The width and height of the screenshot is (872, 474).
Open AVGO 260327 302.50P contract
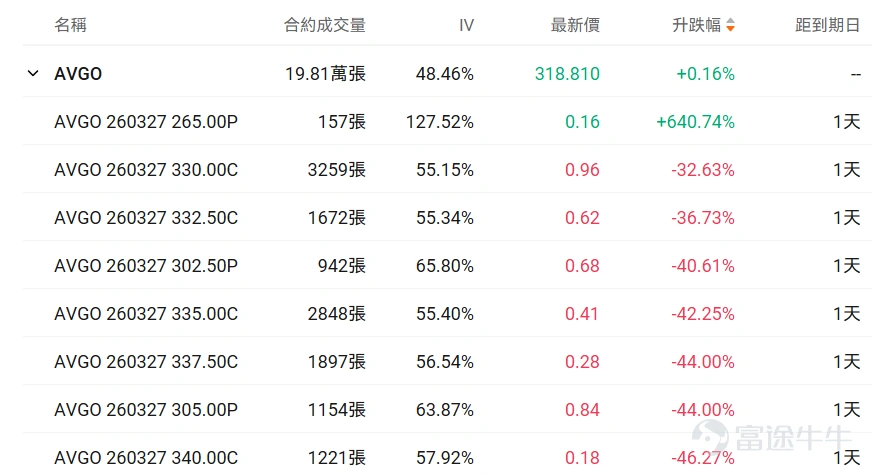tap(146, 265)
